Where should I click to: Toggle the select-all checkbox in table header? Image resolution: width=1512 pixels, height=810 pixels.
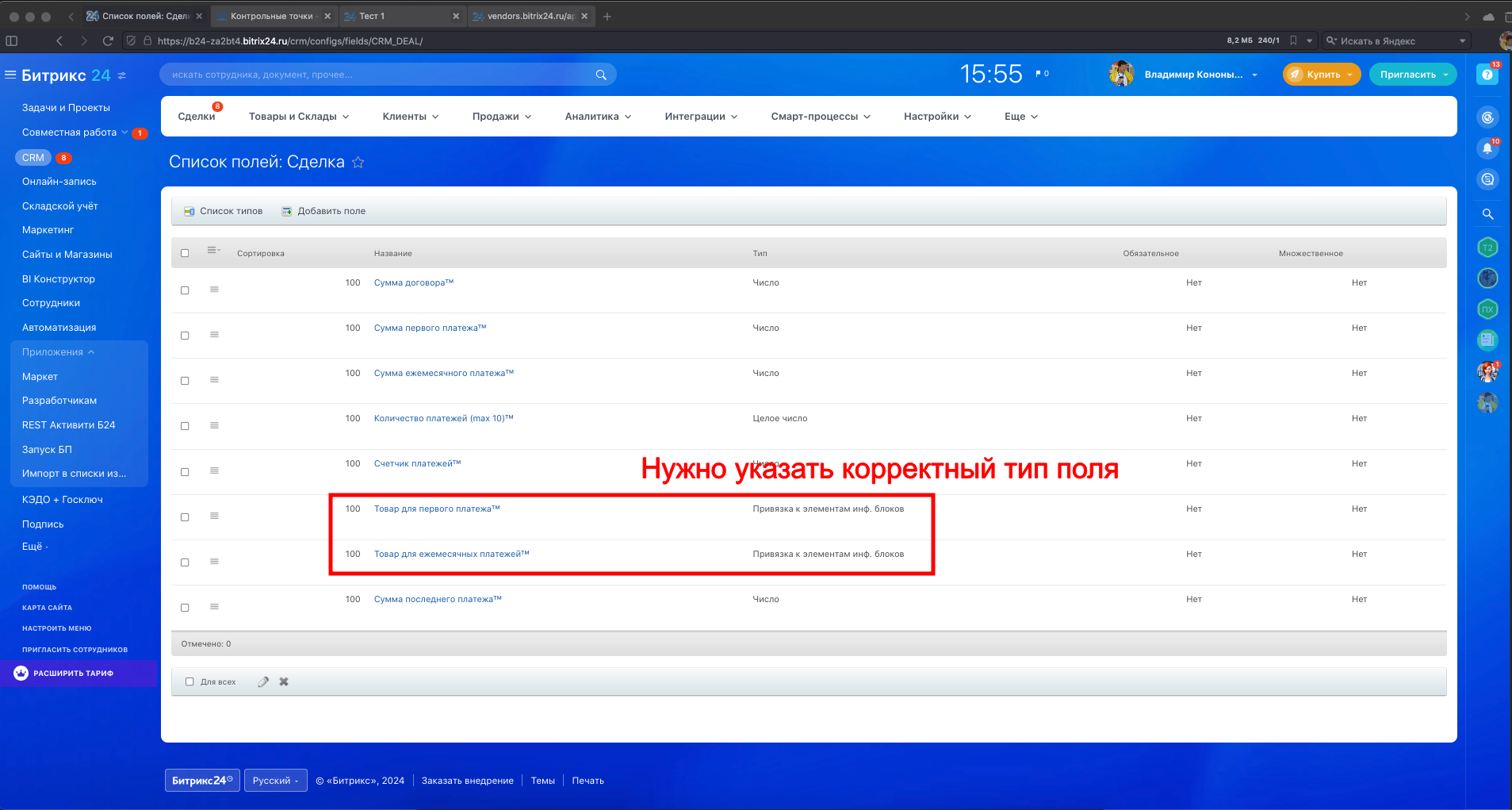185,253
